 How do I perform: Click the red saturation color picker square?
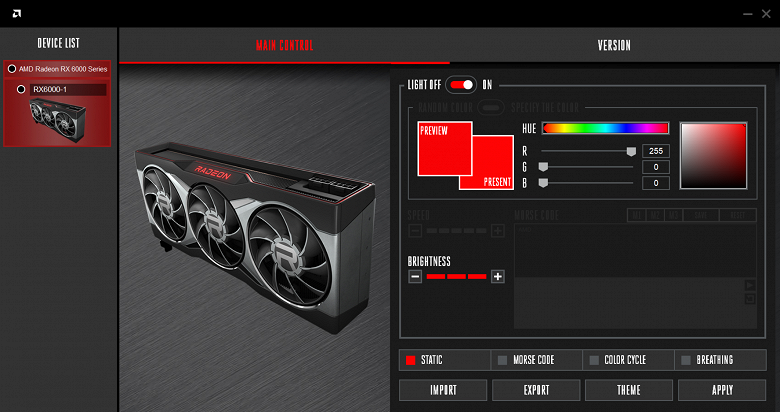pos(713,156)
